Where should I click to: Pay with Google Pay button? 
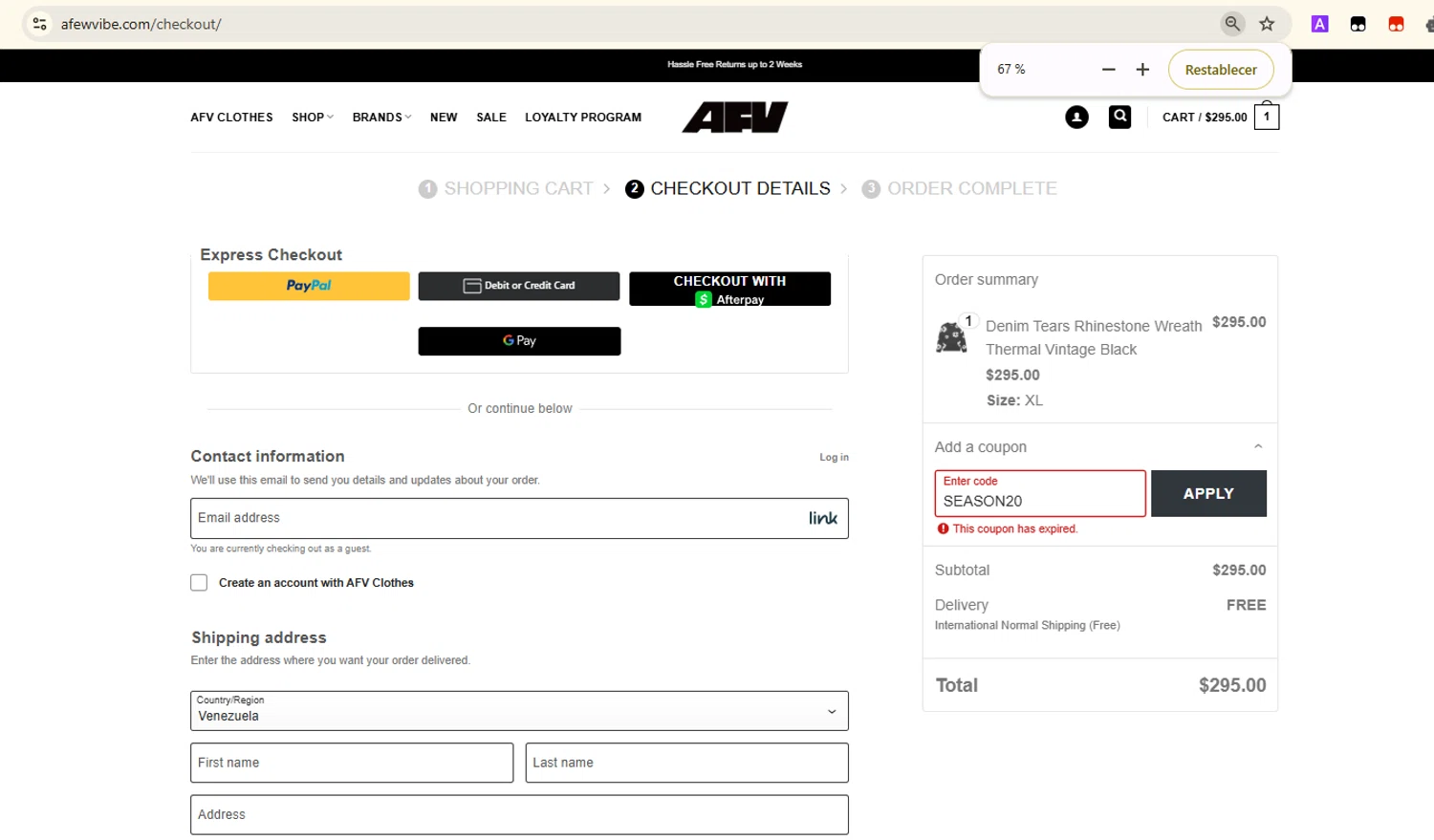(519, 341)
